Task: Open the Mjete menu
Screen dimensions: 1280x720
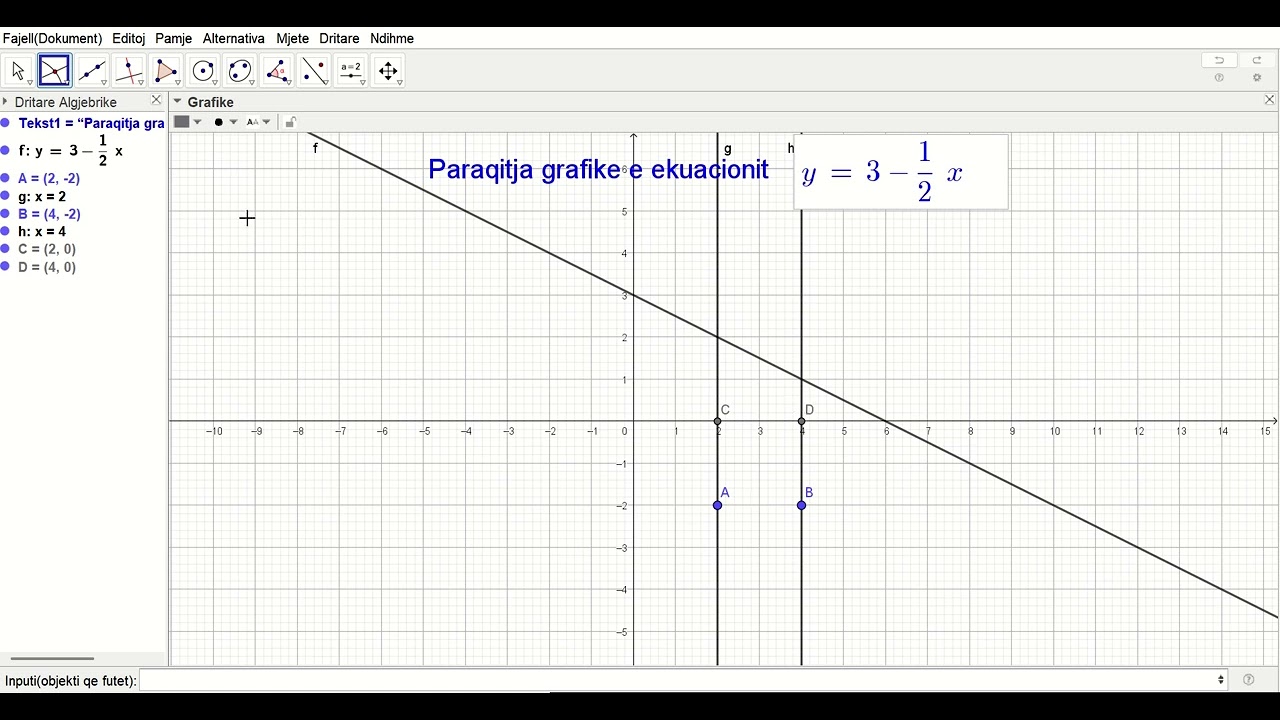Action: 293,38
